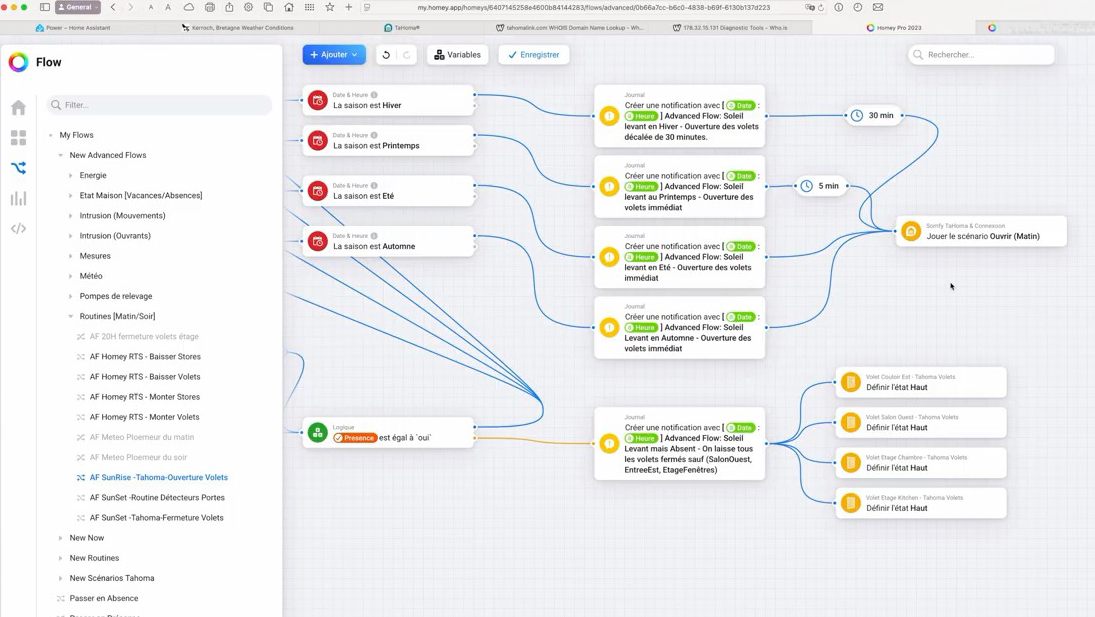1095x617 pixels.
Task: Click the clock icon of the 30 min delay
Action: click(857, 116)
